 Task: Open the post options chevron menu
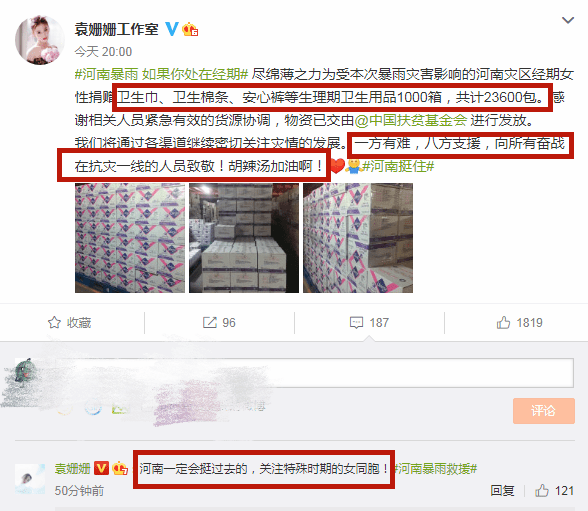[568, 20]
